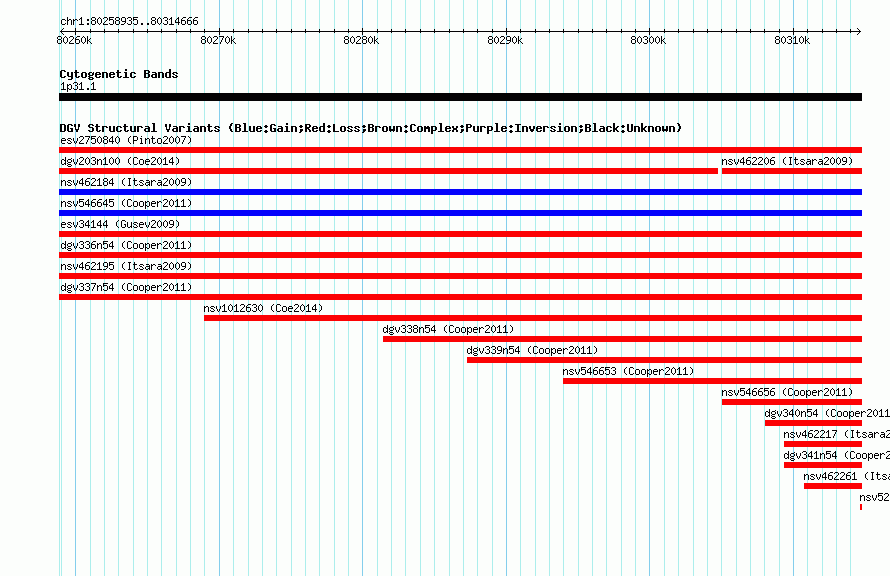890x576 pixels.
Task: Open the esv34144 (Gusev2009) label
Action: coord(120,224)
